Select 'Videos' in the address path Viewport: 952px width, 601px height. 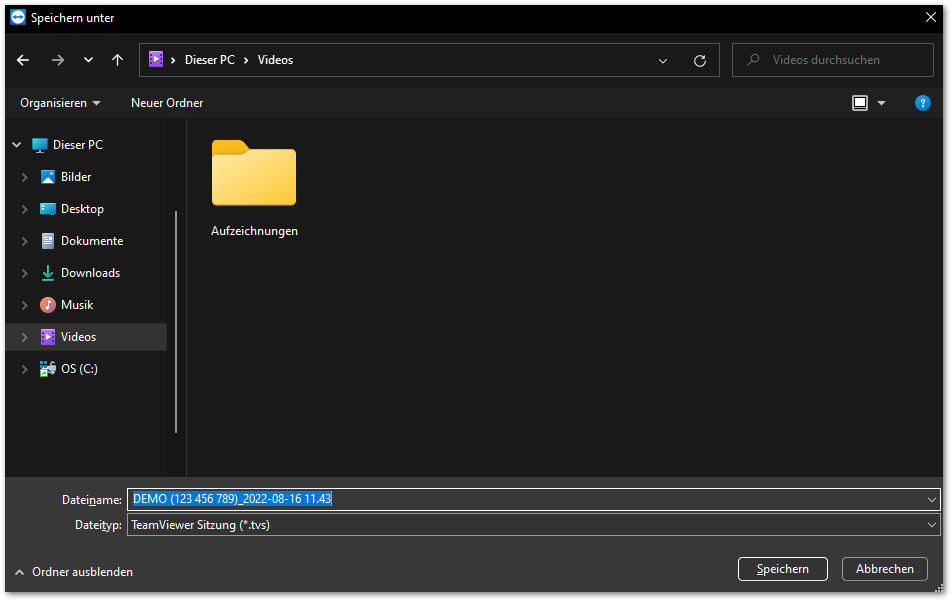pos(275,60)
